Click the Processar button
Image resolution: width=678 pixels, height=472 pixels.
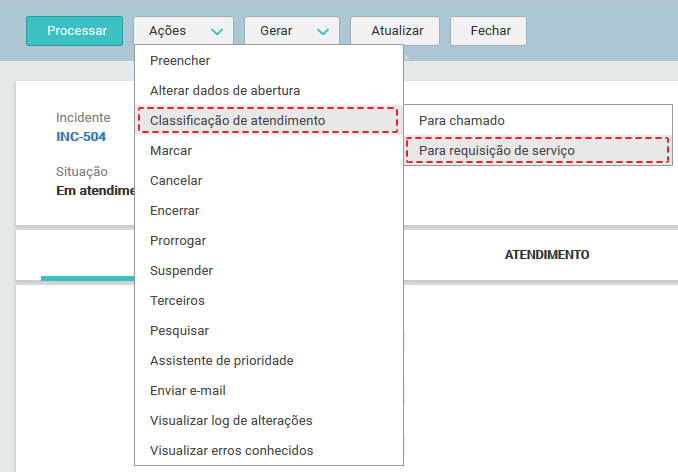point(74,31)
